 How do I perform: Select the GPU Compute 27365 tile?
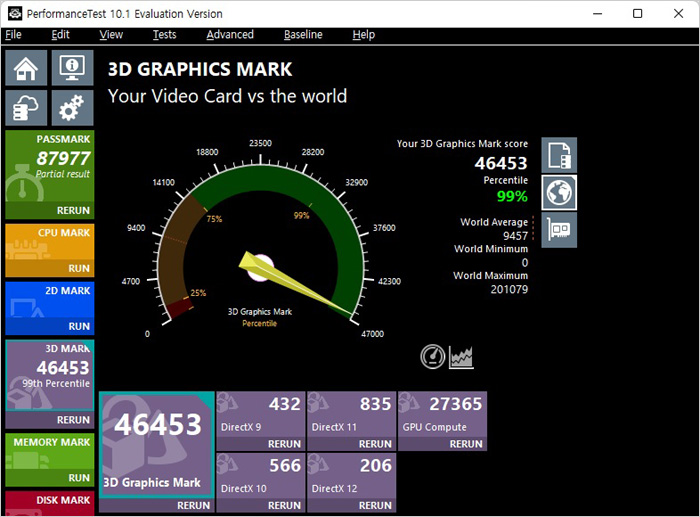point(442,414)
